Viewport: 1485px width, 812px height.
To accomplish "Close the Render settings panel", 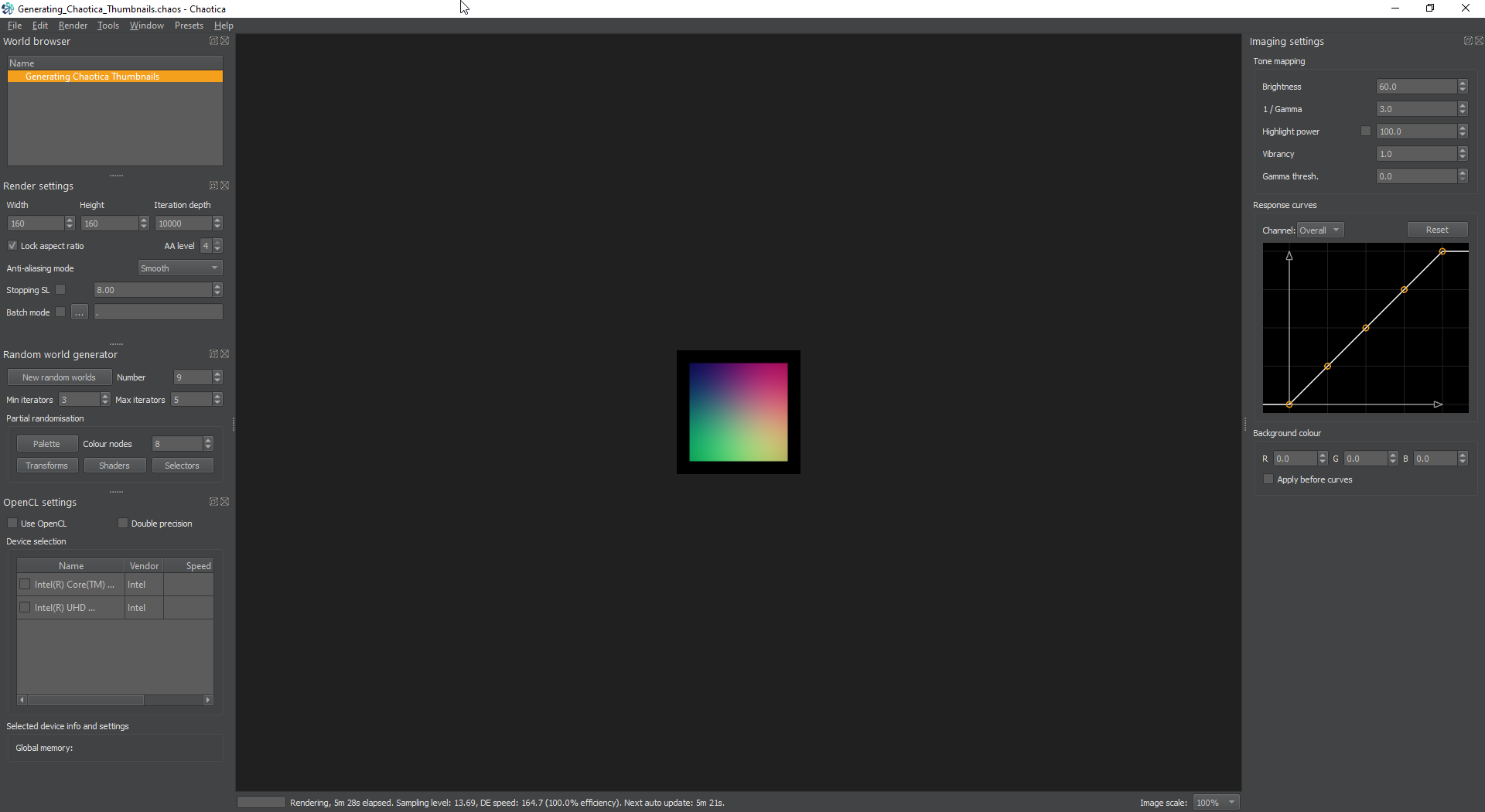I will (x=225, y=186).
